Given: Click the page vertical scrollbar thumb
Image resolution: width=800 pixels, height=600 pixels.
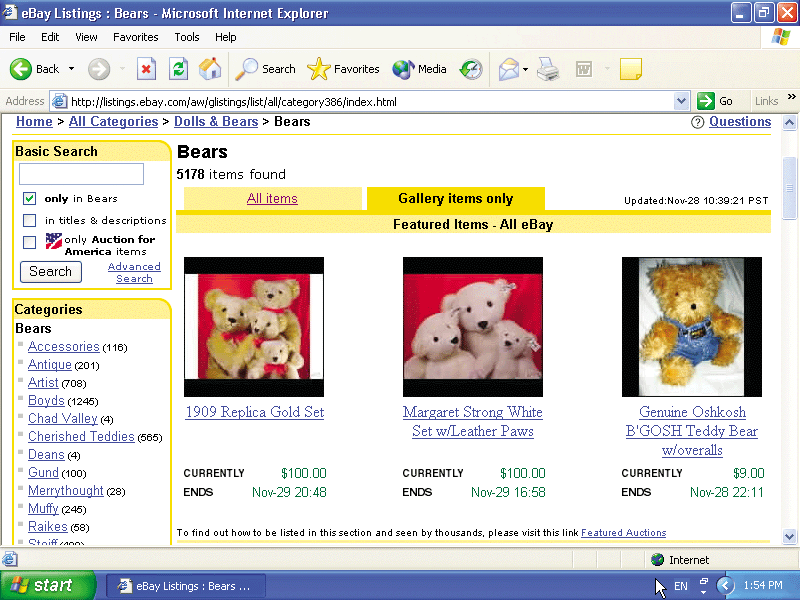Looking at the screenshot, I should coord(790,188).
